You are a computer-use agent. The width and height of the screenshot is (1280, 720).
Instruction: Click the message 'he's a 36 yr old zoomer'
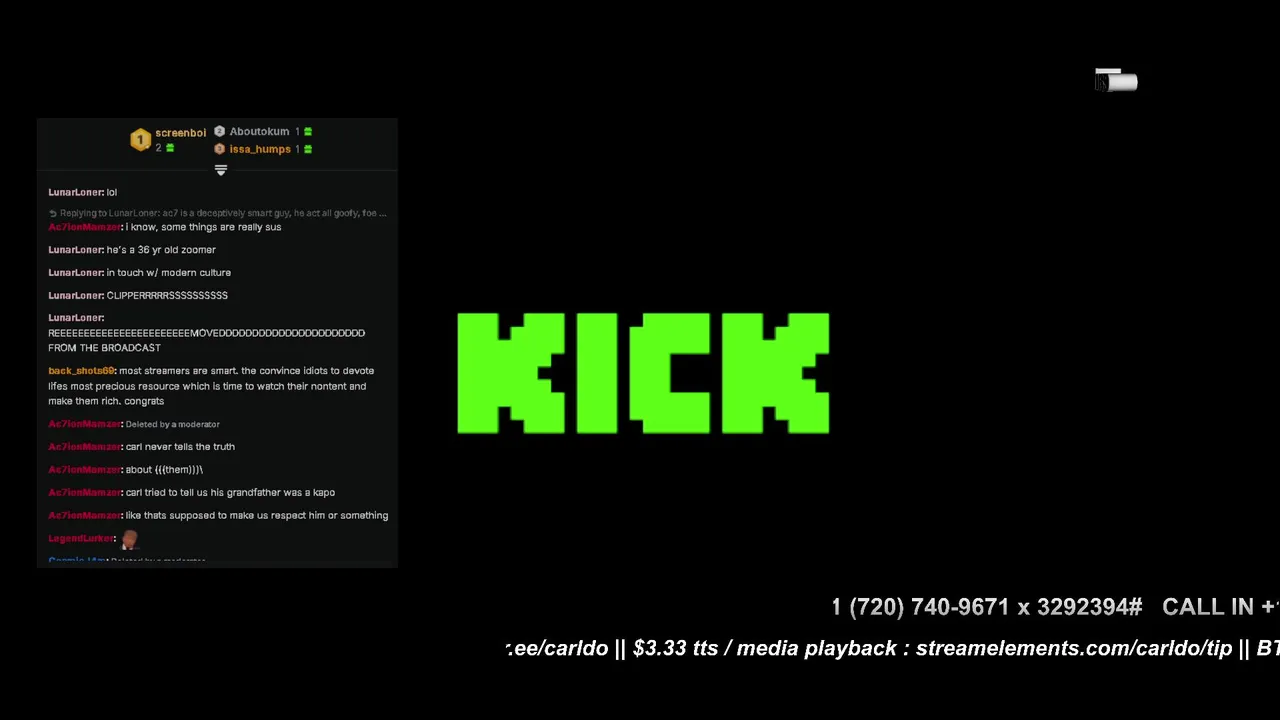point(161,250)
